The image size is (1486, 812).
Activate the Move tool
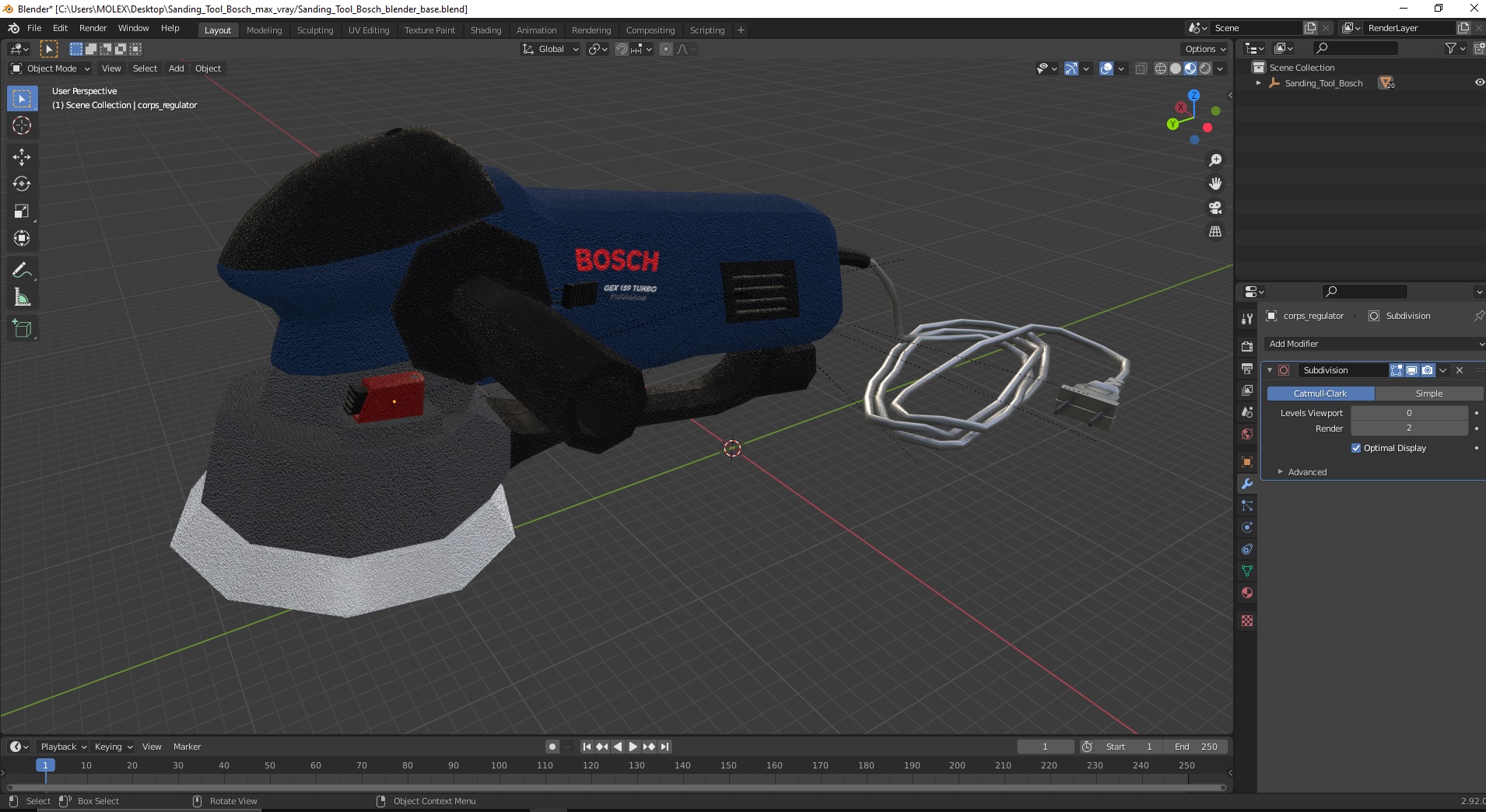[x=22, y=157]
